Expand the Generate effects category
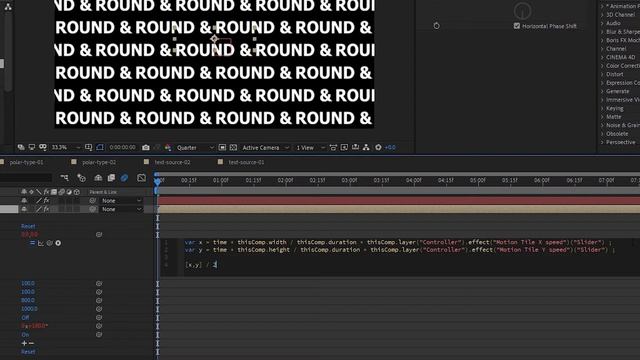Viewport: 640px width, 360px height. [602, 91]
